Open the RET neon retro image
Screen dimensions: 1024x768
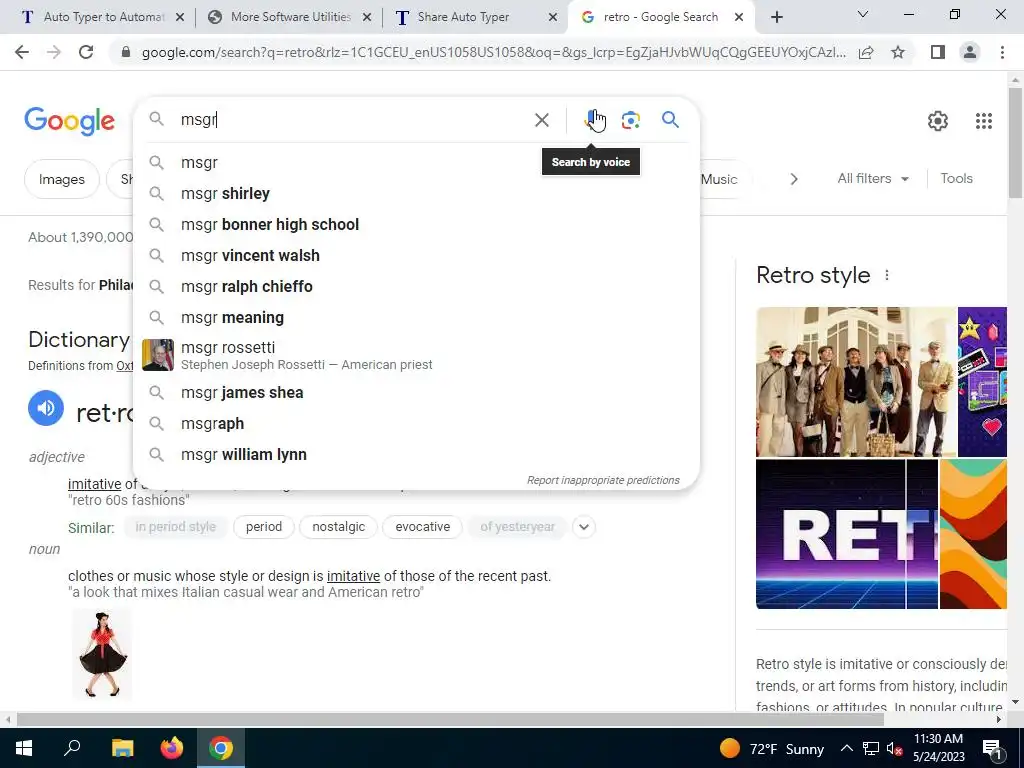(x=847, y=534)
